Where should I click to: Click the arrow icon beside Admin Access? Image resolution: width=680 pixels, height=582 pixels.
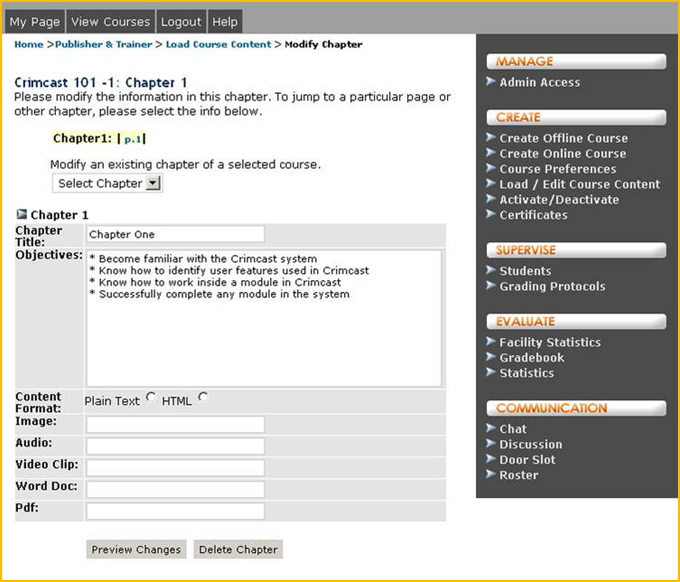[x=491, y=82]
